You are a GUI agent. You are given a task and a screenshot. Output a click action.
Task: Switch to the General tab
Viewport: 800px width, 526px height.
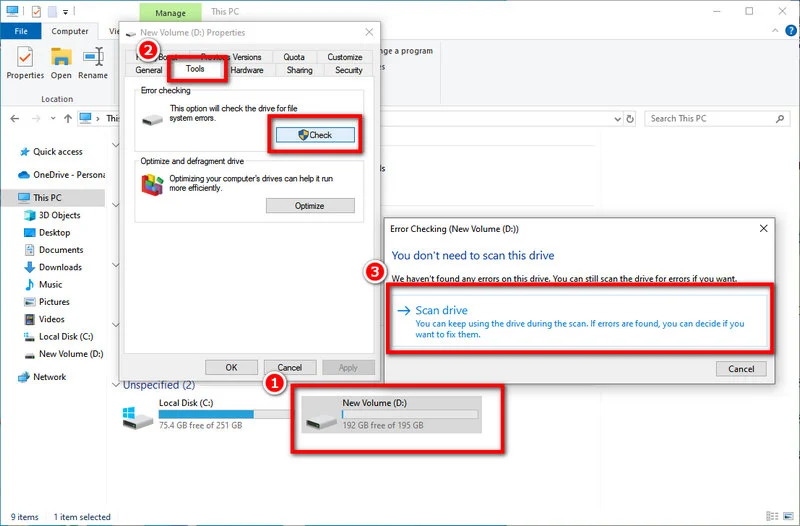tap(148, 70)
